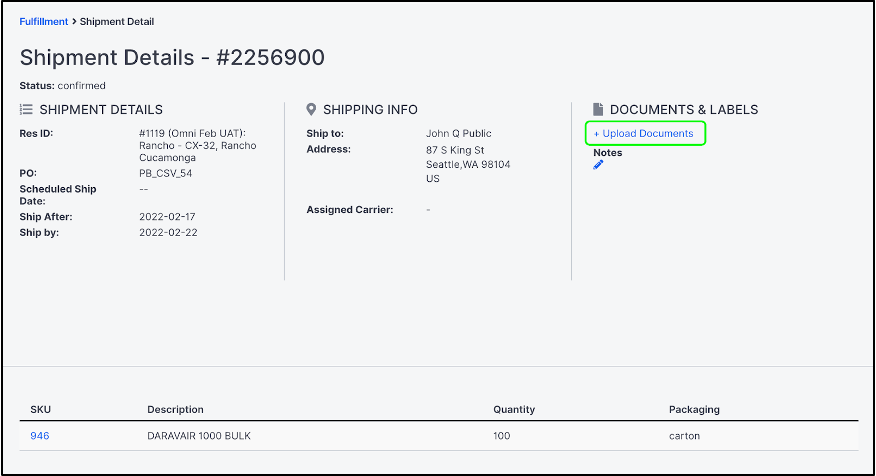Click the Quantity column header

[514, 410]
